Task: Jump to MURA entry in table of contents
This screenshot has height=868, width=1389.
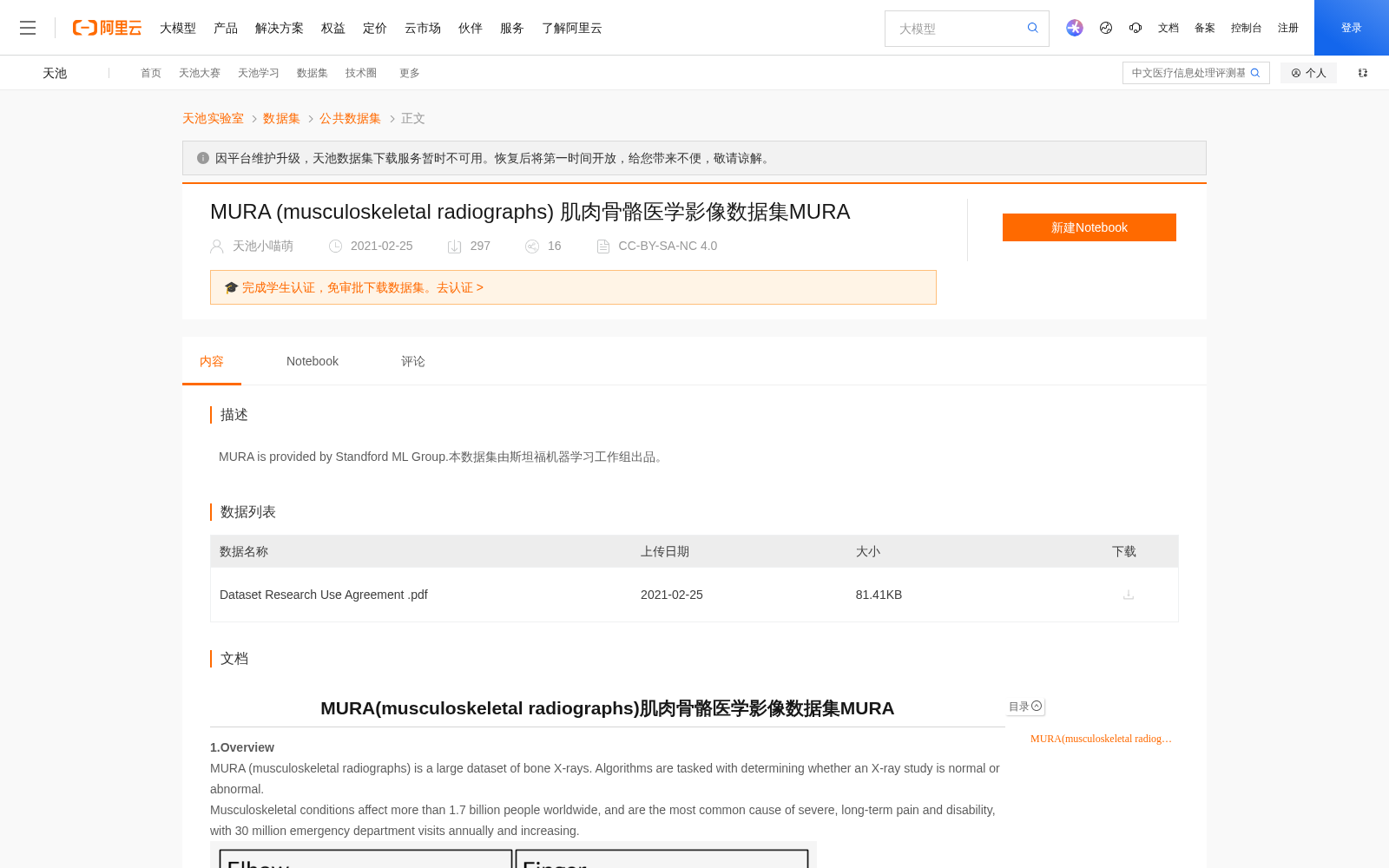Action: pos(1101,739)
